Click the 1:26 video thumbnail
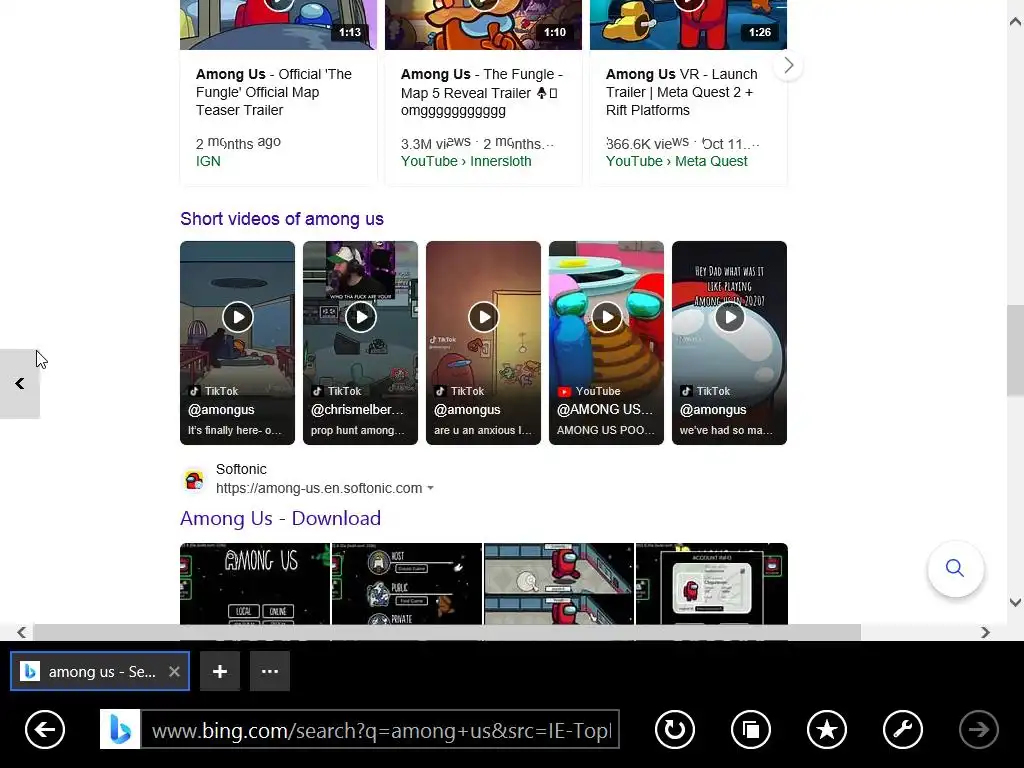The height and width of the screenshot is (768, 1024). click(x=688, y=25)
